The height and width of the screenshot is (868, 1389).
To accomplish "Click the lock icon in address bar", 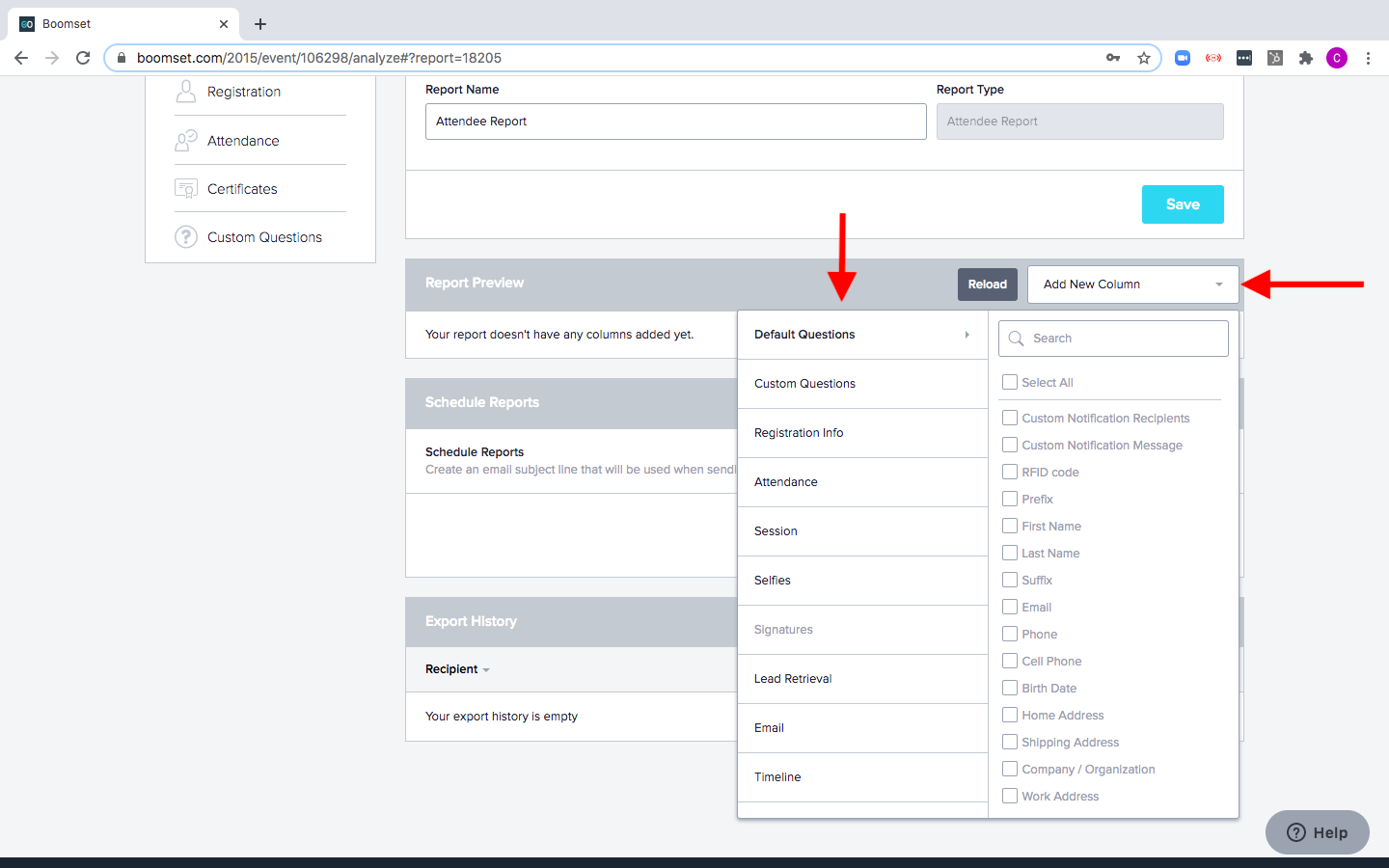I will [122, 58].
